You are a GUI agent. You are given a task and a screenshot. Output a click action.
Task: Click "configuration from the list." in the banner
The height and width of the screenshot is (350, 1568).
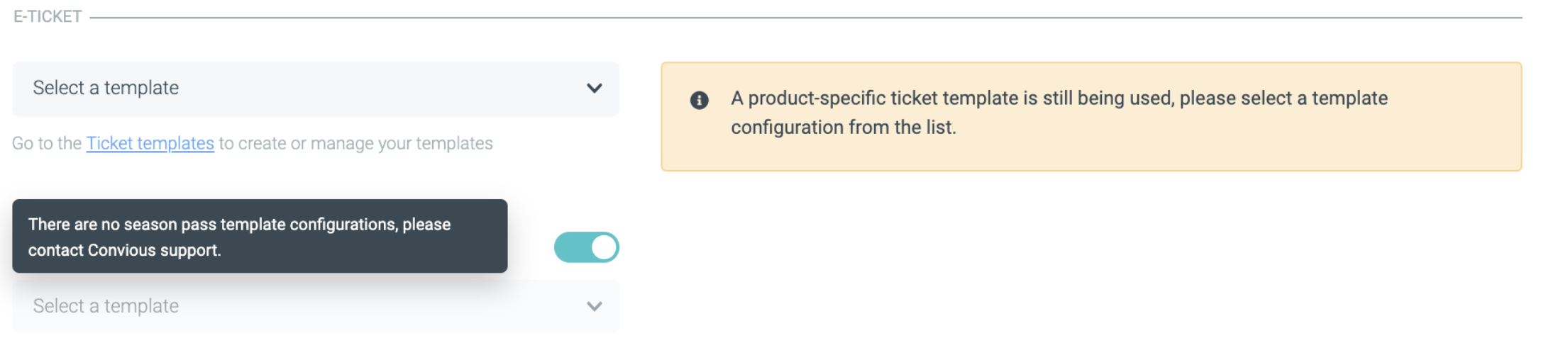click(x=843, y=128)
